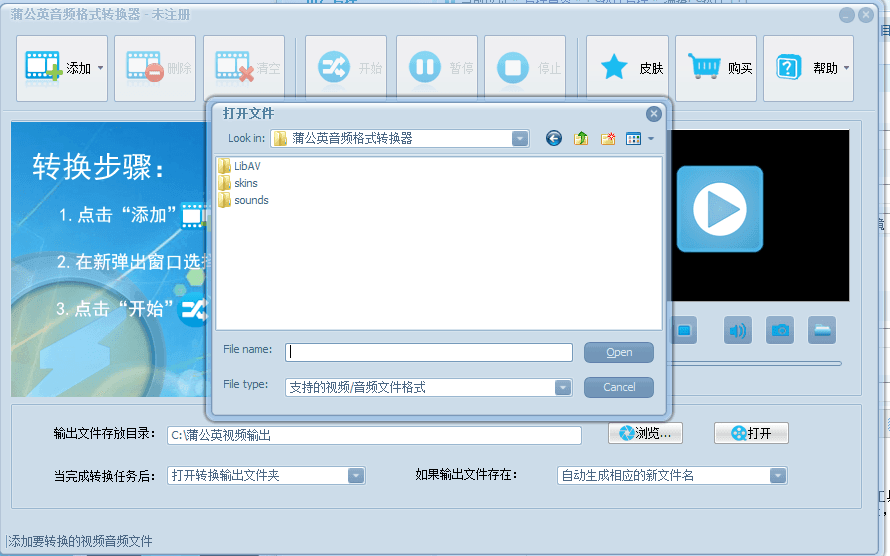
Task: Close the 打开文件 dialog
Action: [x=653, y=114]
